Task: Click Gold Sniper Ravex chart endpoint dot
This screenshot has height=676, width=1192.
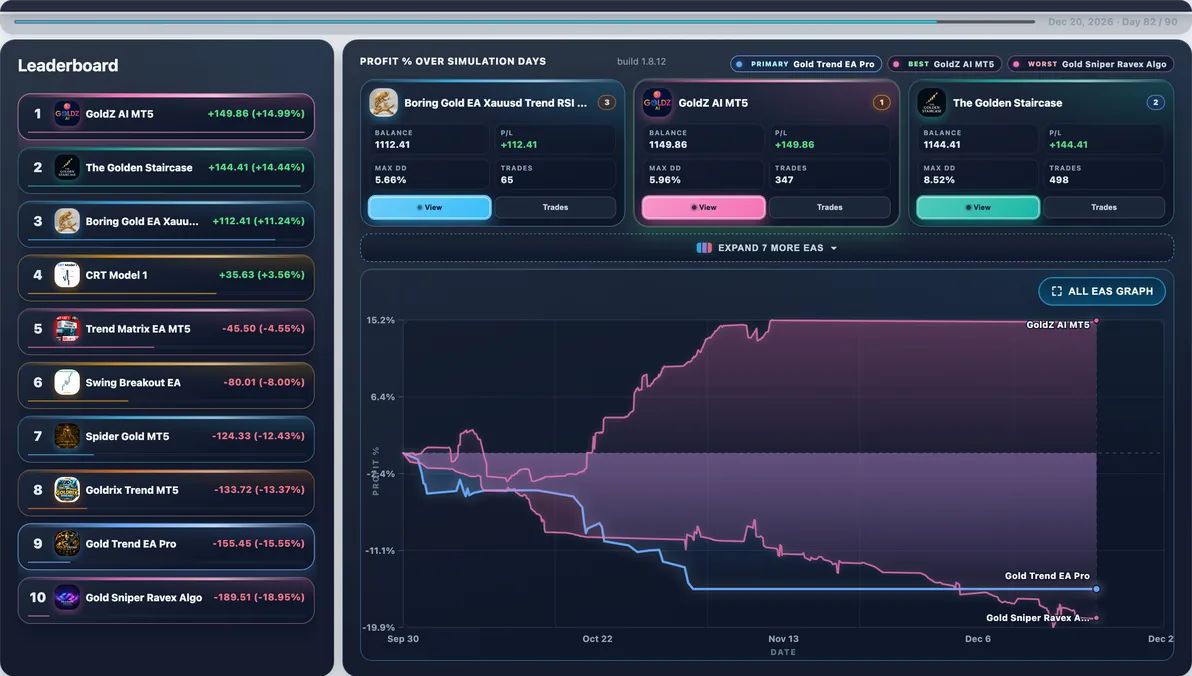Action: (1095, 617)
